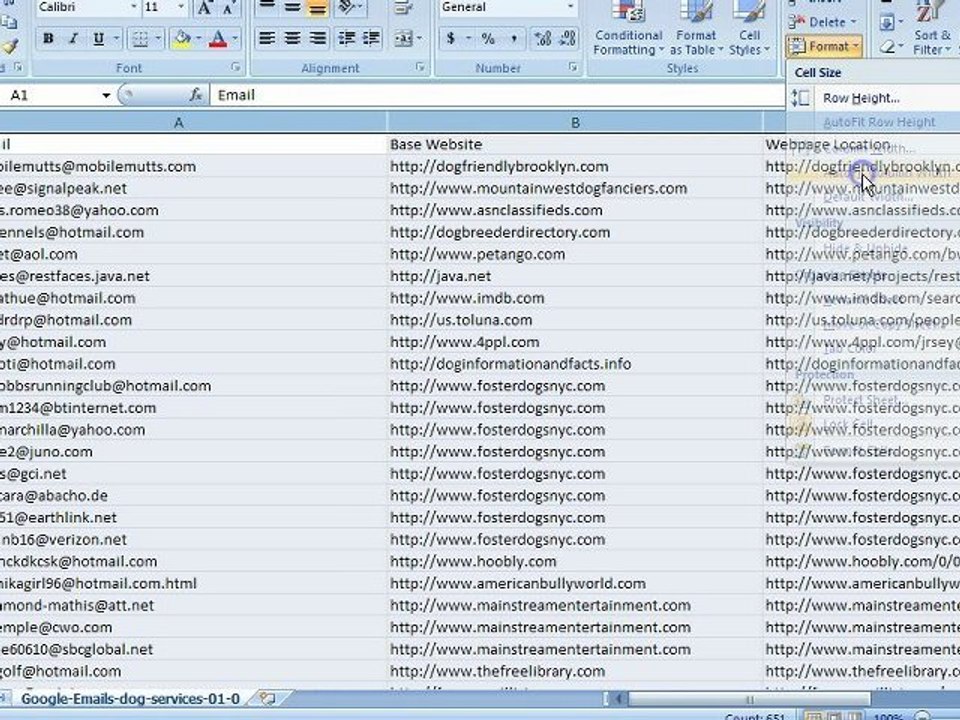Open borders dropdown arrow
960x720 pixels.
158,39
